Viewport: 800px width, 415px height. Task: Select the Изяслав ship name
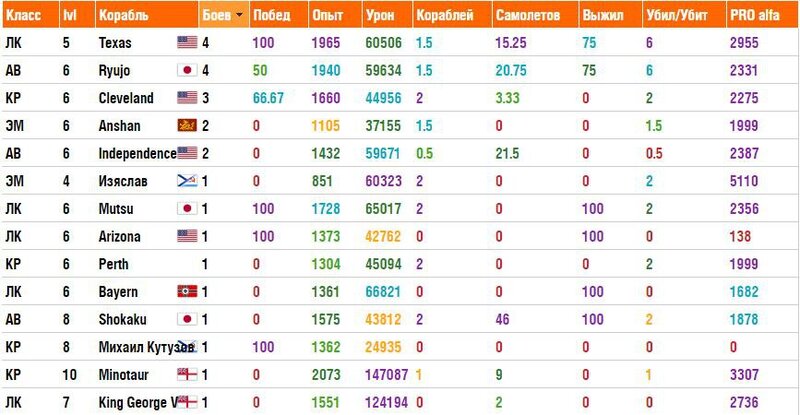123,181
